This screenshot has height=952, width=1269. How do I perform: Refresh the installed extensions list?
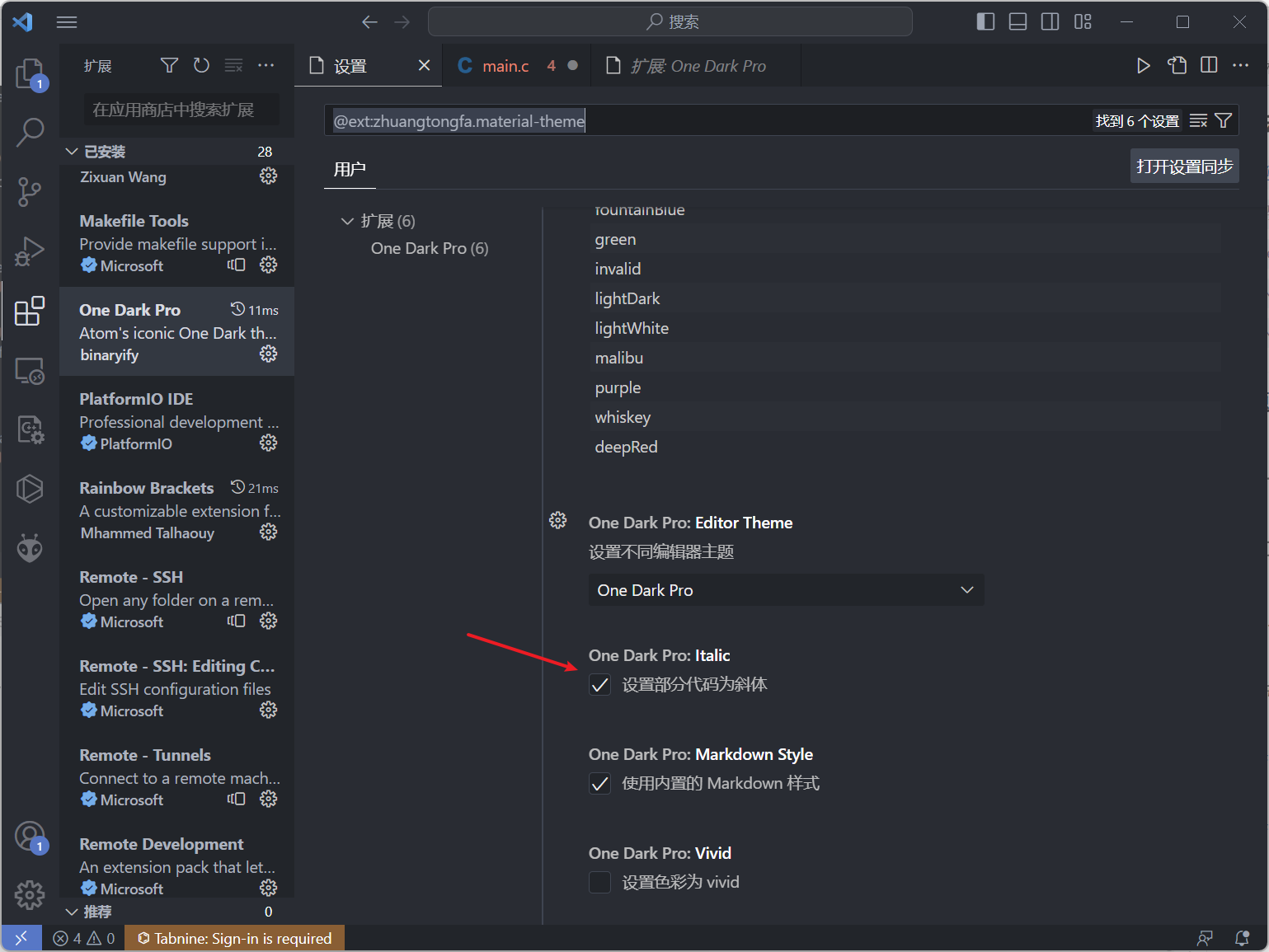click(201, 65)
